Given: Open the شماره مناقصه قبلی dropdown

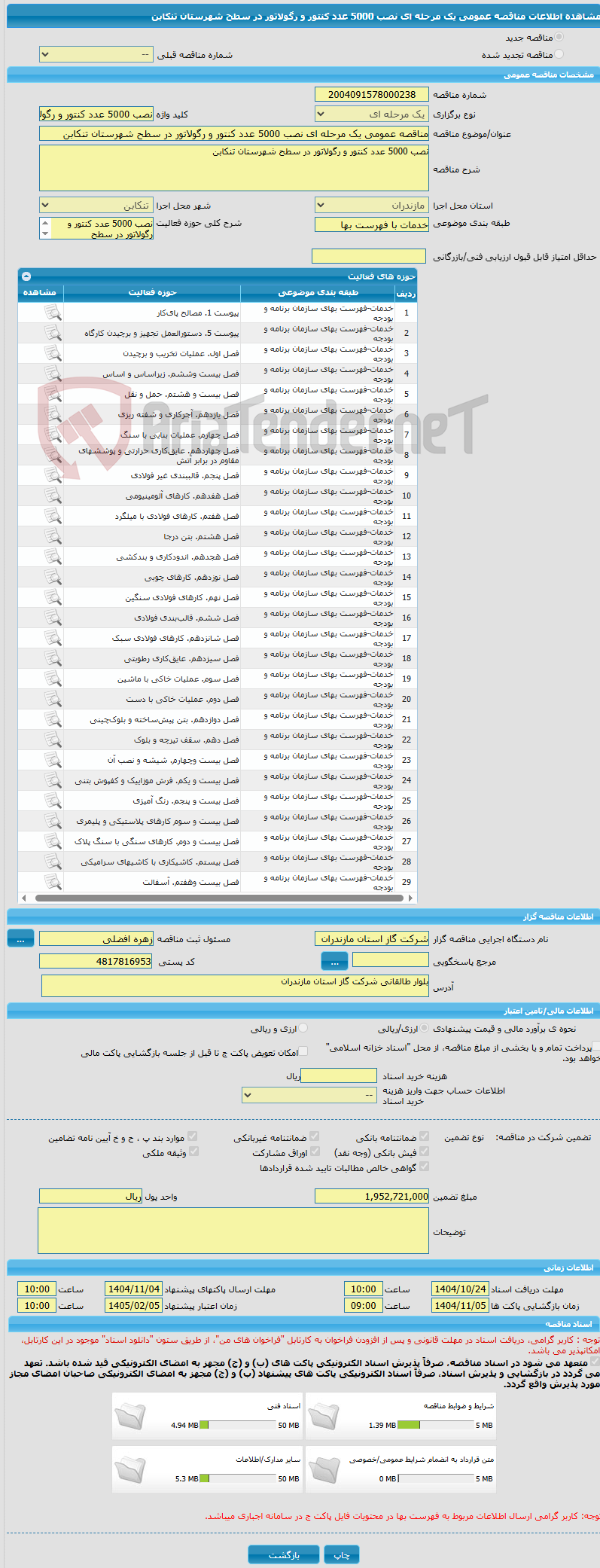Looking at the screenshot, I should [x=96, y=55].
